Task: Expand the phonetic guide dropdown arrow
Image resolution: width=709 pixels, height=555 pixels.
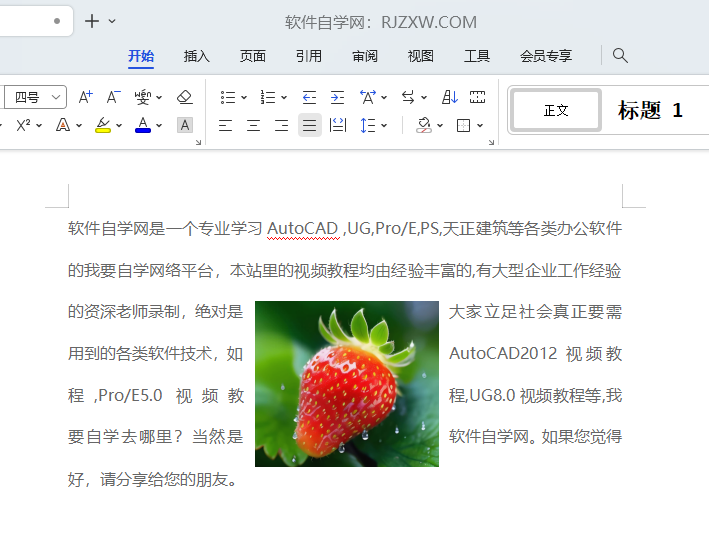Action: coord(159,98)
